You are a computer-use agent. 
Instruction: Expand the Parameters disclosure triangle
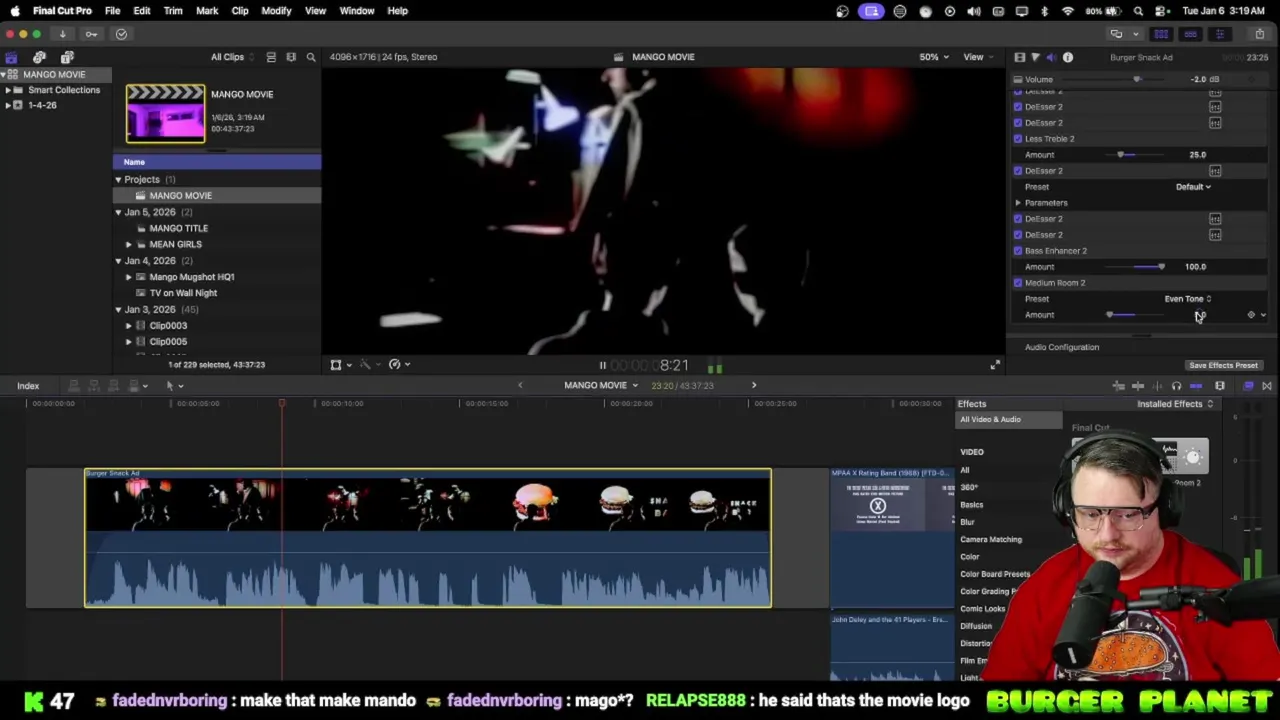pos(1018,203)
